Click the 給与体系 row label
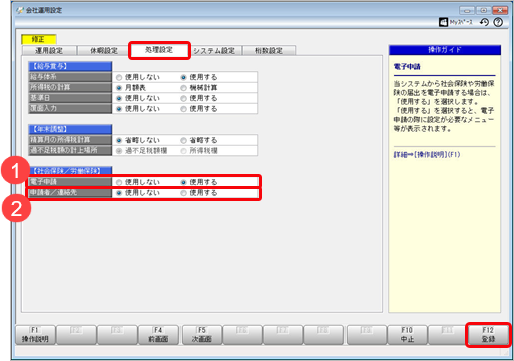 pyautogui.click(x=70, y=77)
